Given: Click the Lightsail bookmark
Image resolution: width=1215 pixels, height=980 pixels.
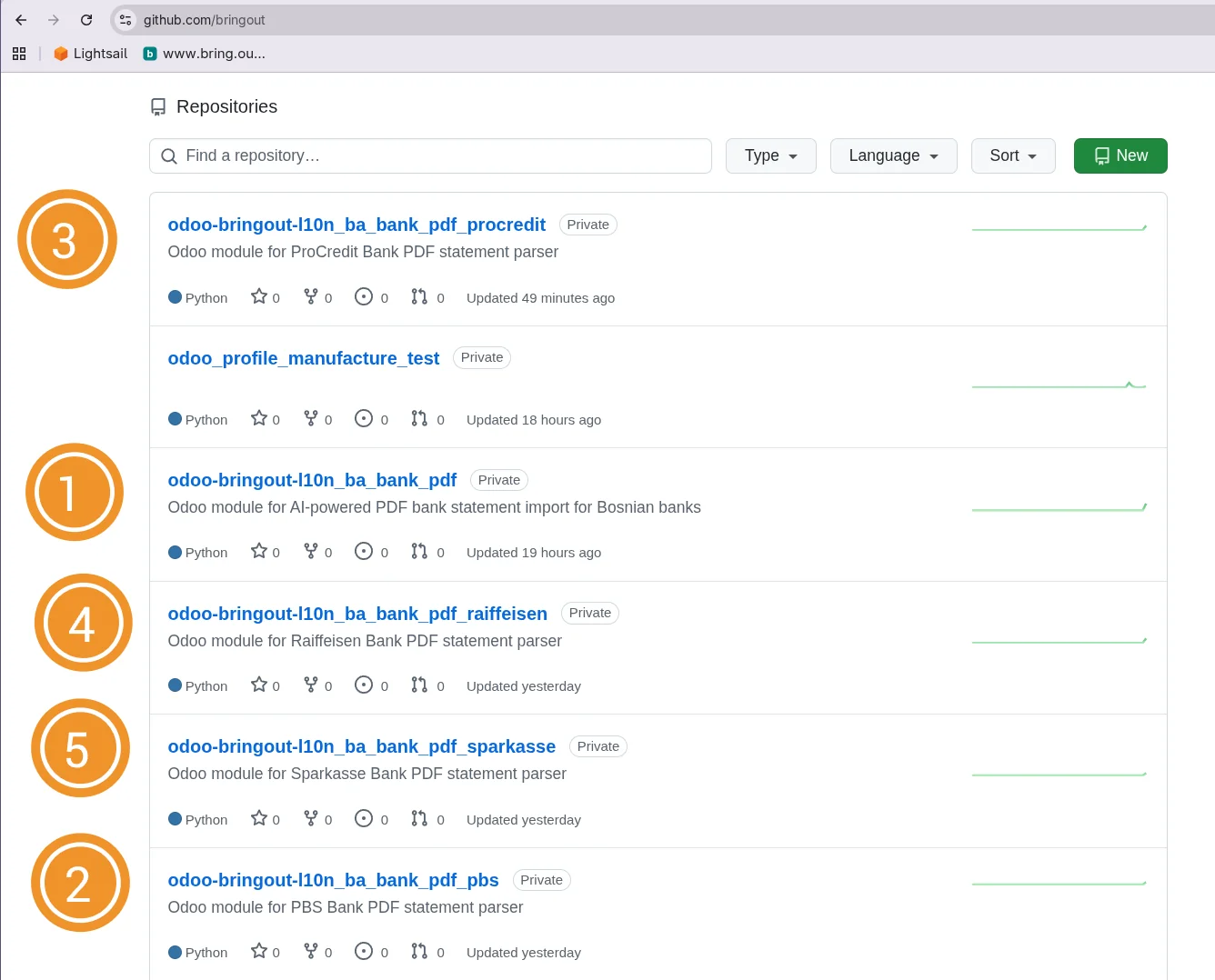Looking at the screenshot, I should (x=90, y=53).
